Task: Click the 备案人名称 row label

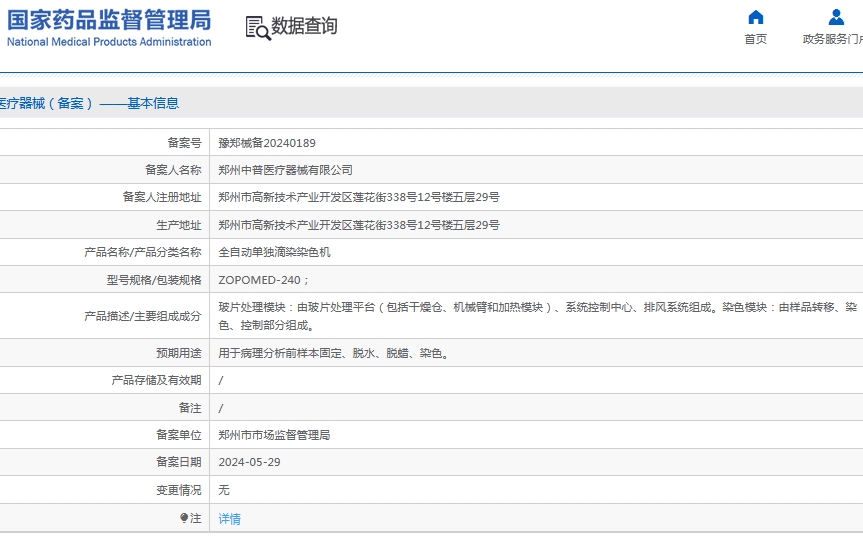Action: [173, 170]
